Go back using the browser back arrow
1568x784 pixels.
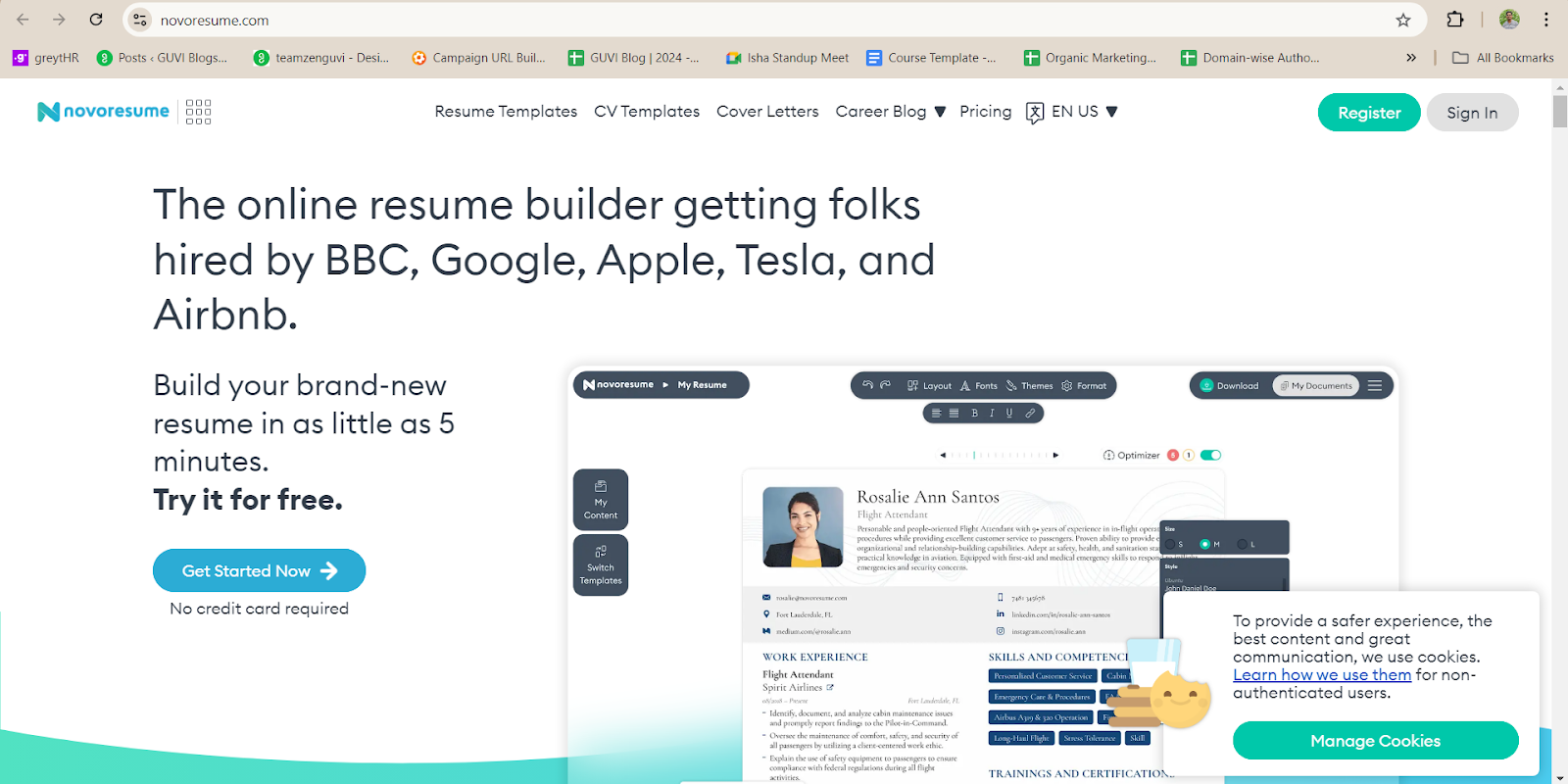23,20
